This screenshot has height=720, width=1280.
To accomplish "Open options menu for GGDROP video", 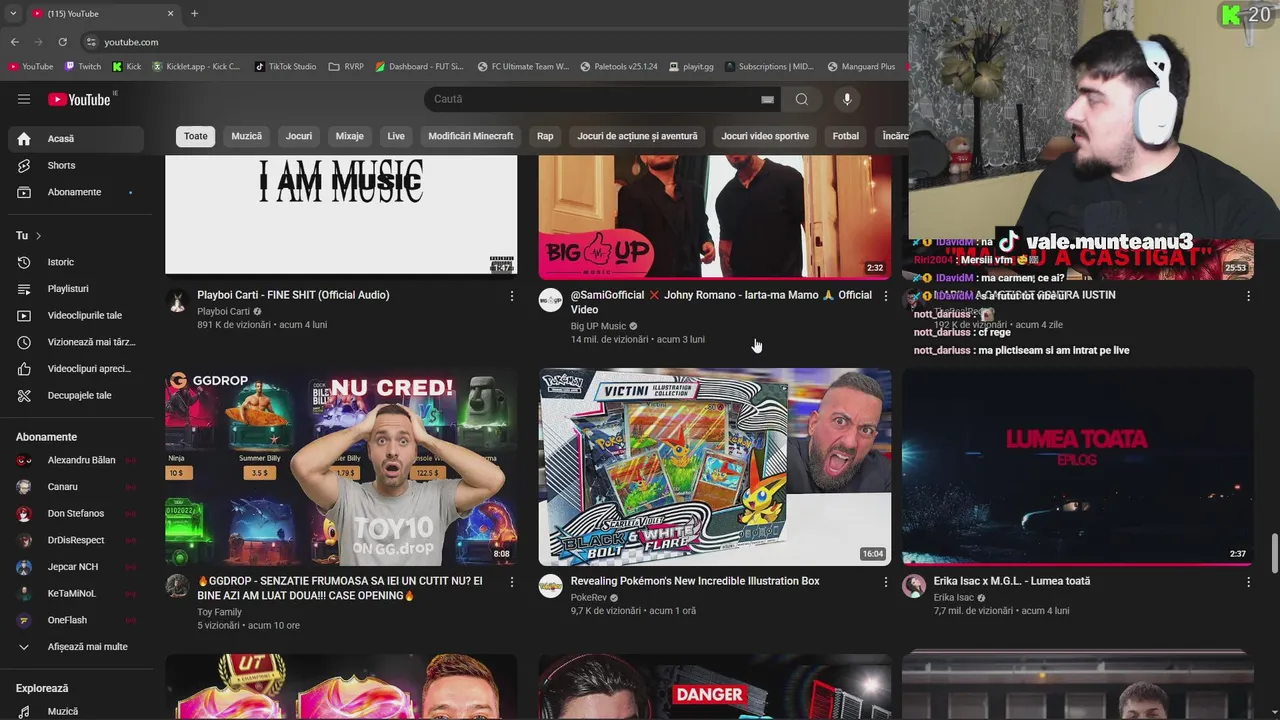I will (x=512, y=582).
